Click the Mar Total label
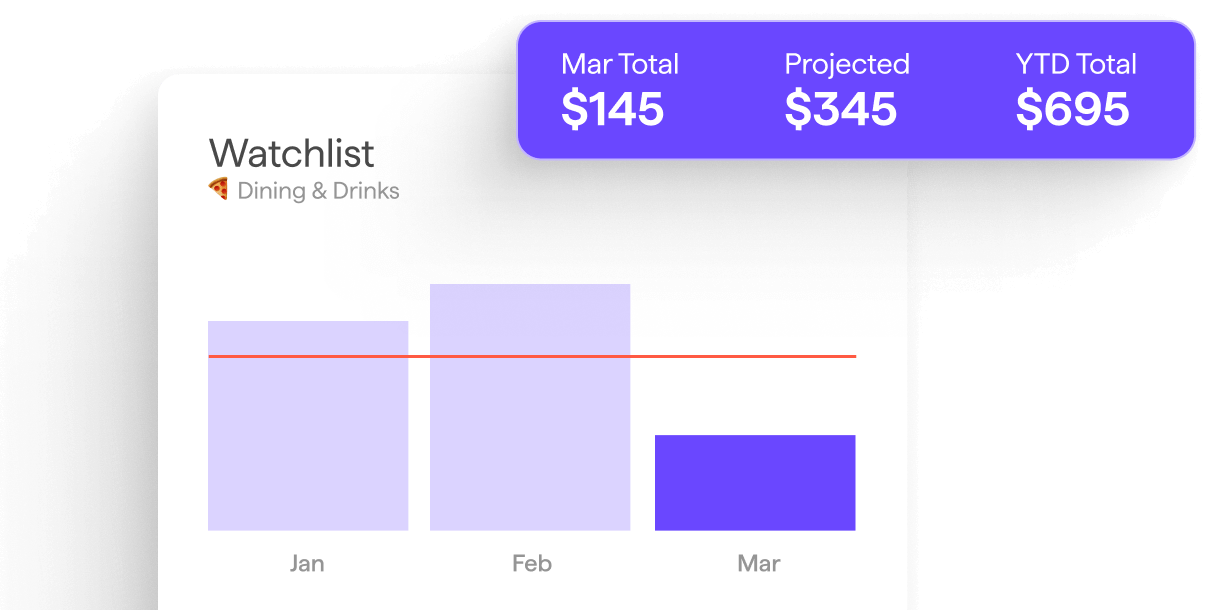This screenshot has height=610, width=1215. coord(620,65)
